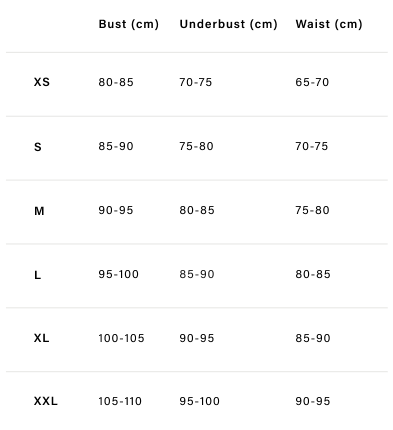Click the XXL underbust value 95-100
The width and height of the screenshot is (393, 430).
[199, 401]
